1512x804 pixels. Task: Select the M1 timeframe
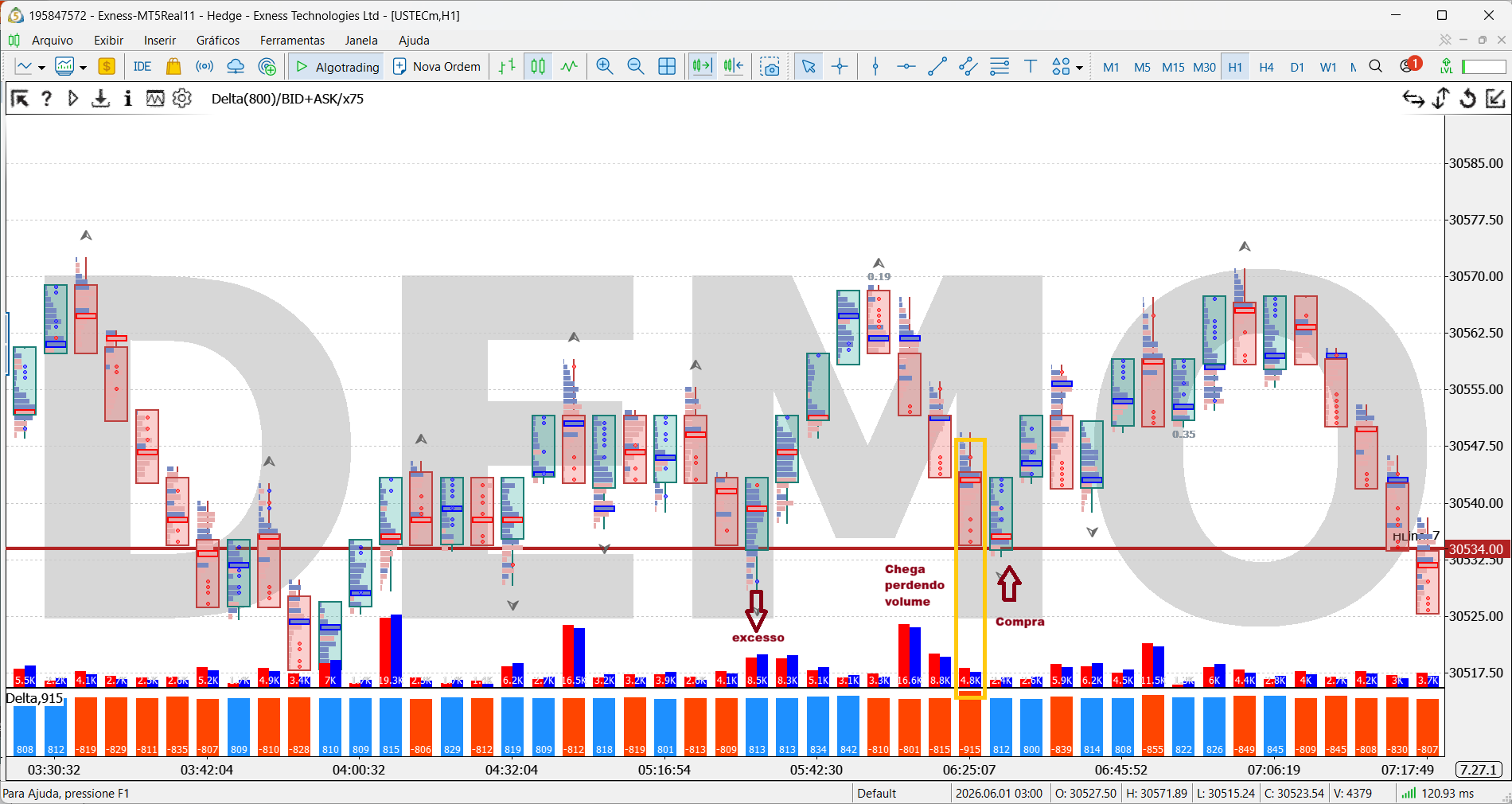1111,67
